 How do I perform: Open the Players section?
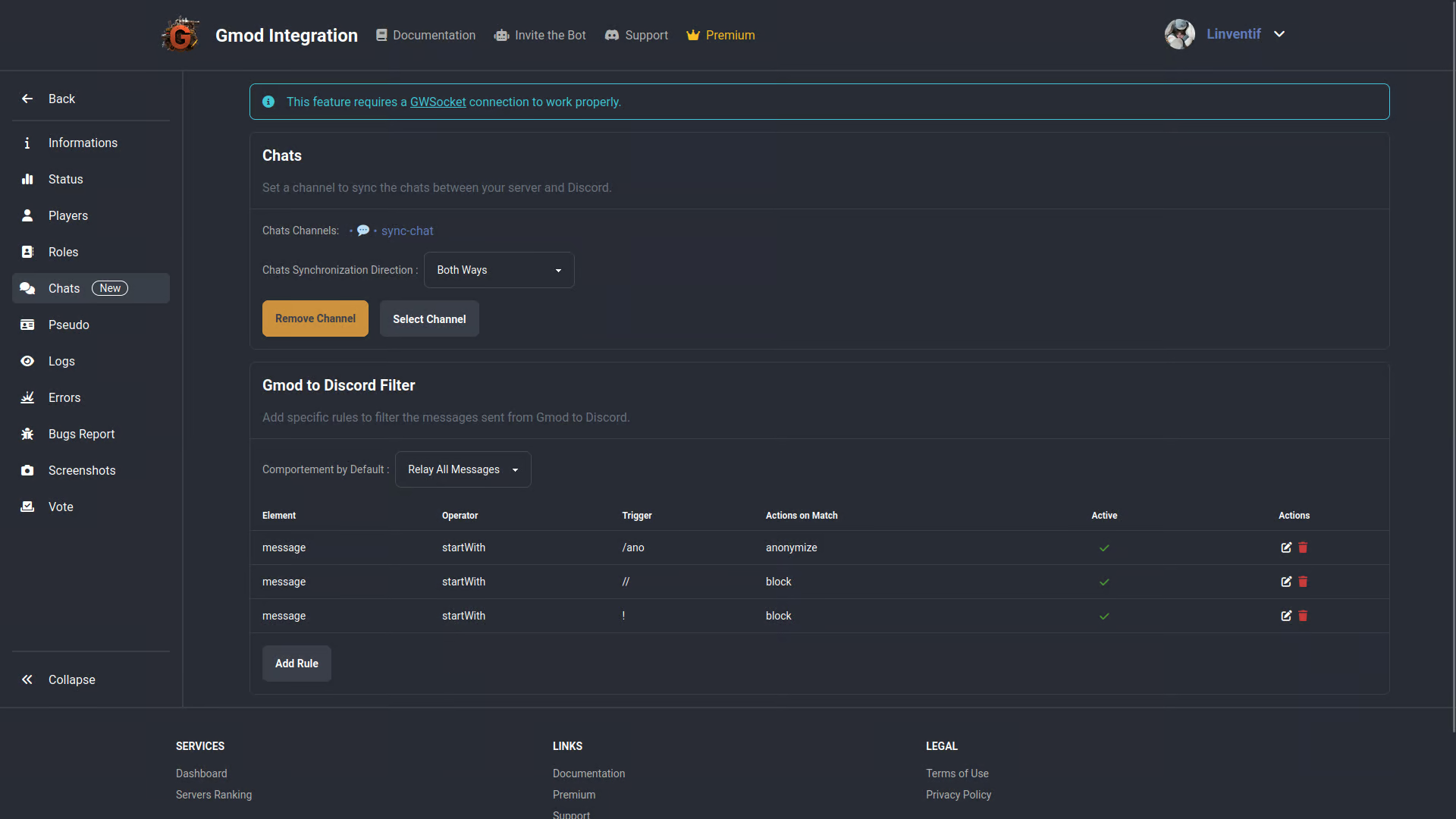point(91,215)
